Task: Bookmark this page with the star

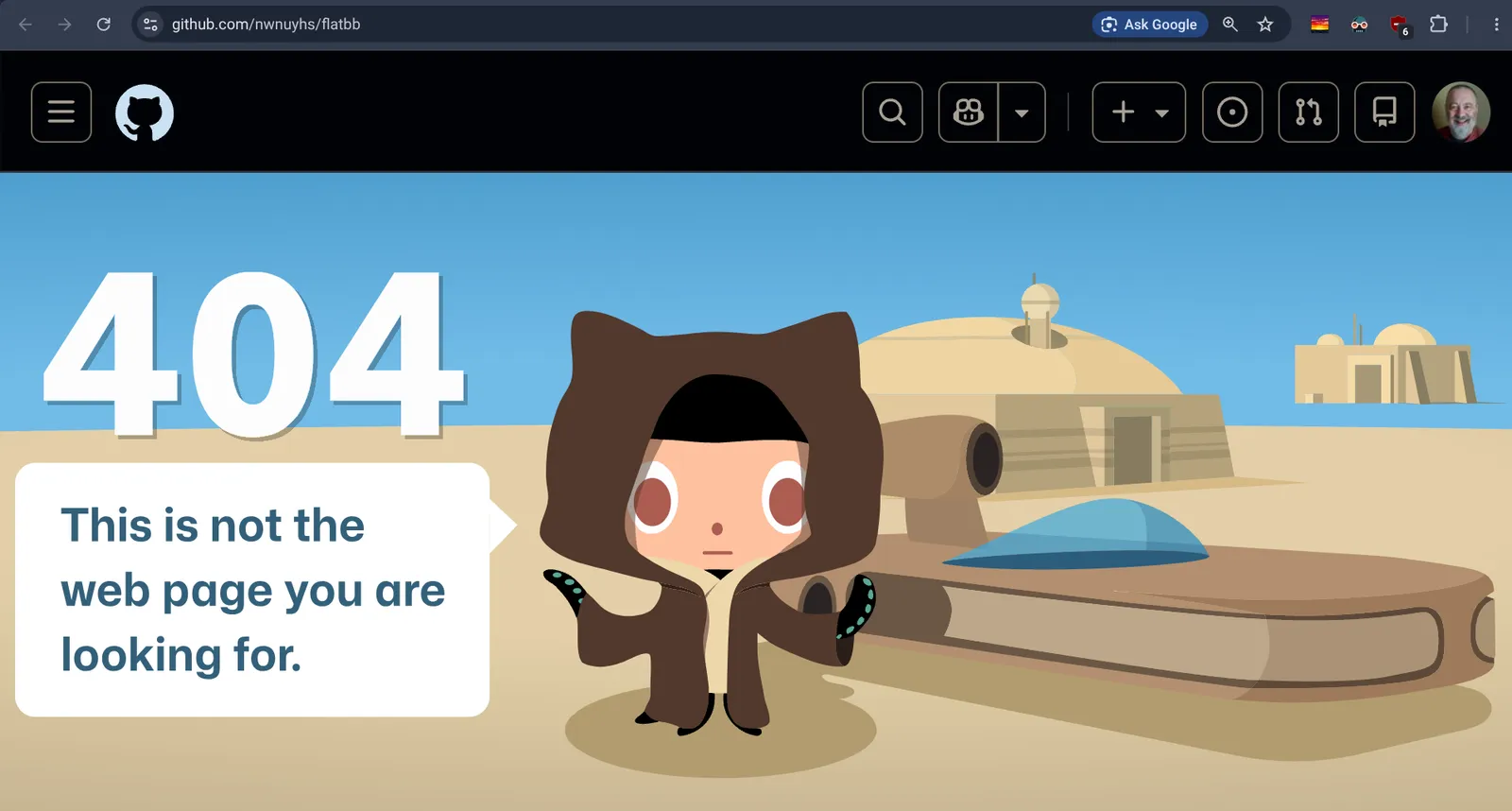Action: [1265, 25]
